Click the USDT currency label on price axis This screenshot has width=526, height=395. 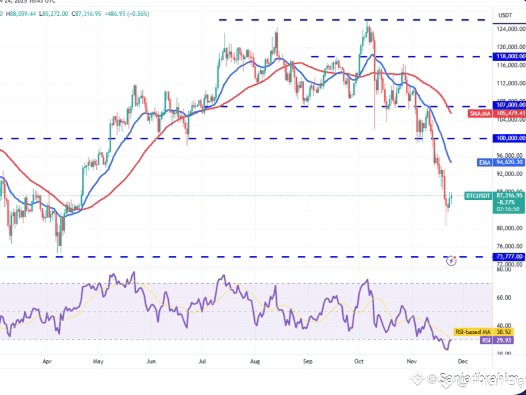coord(505,15)
